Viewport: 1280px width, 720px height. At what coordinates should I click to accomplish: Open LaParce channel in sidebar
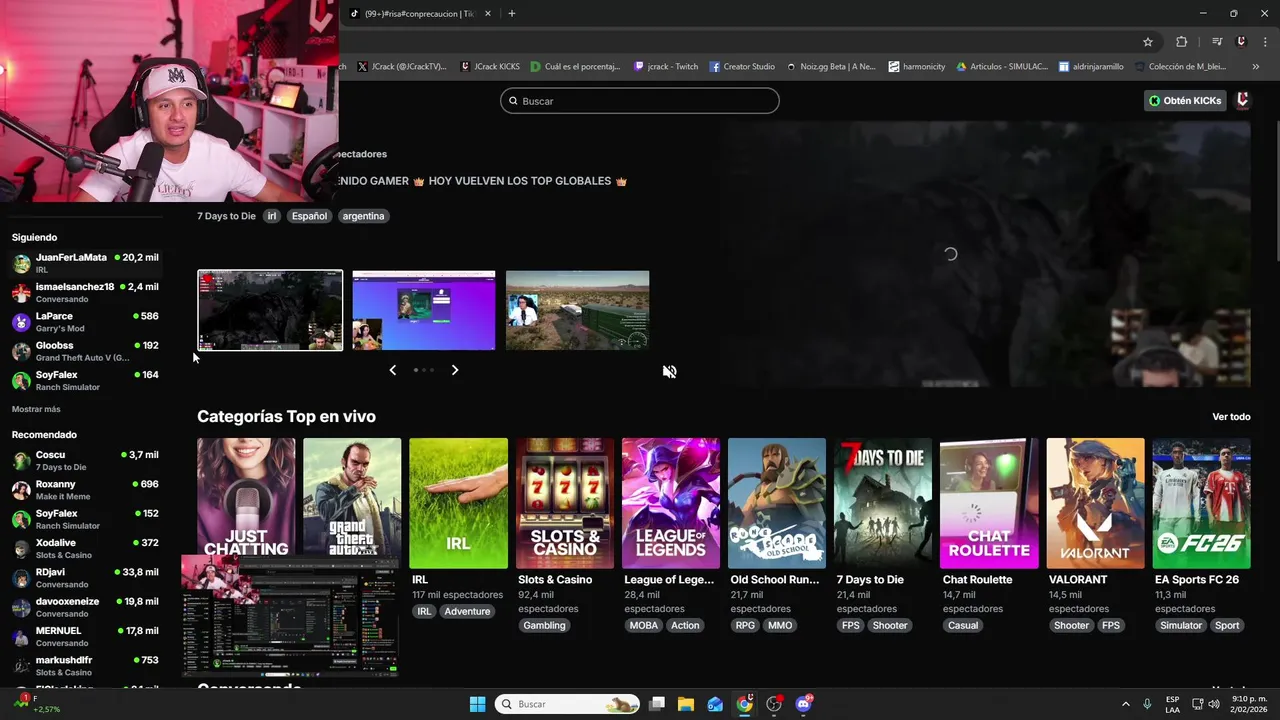(85, 322)
